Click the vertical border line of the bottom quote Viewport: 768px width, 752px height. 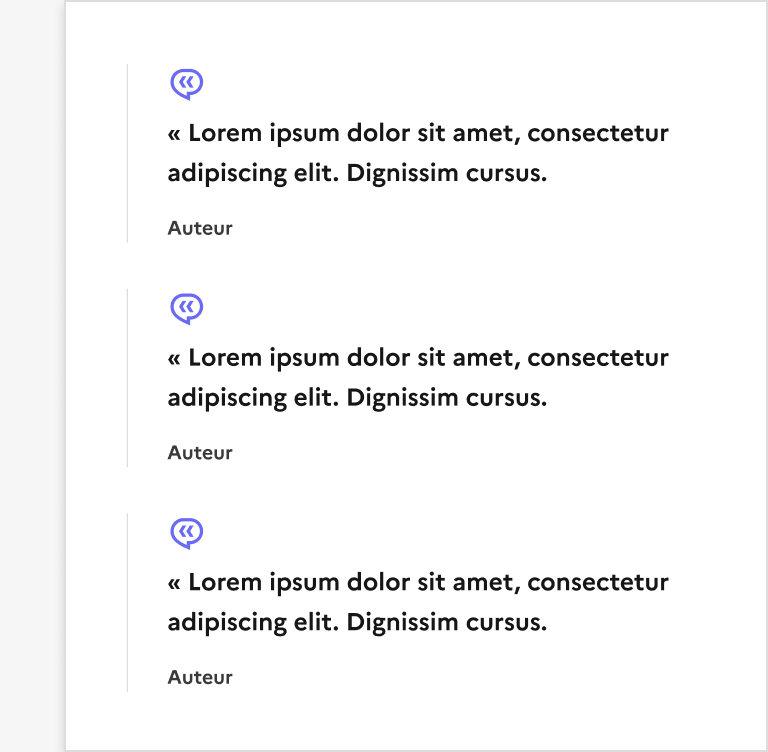127,602
